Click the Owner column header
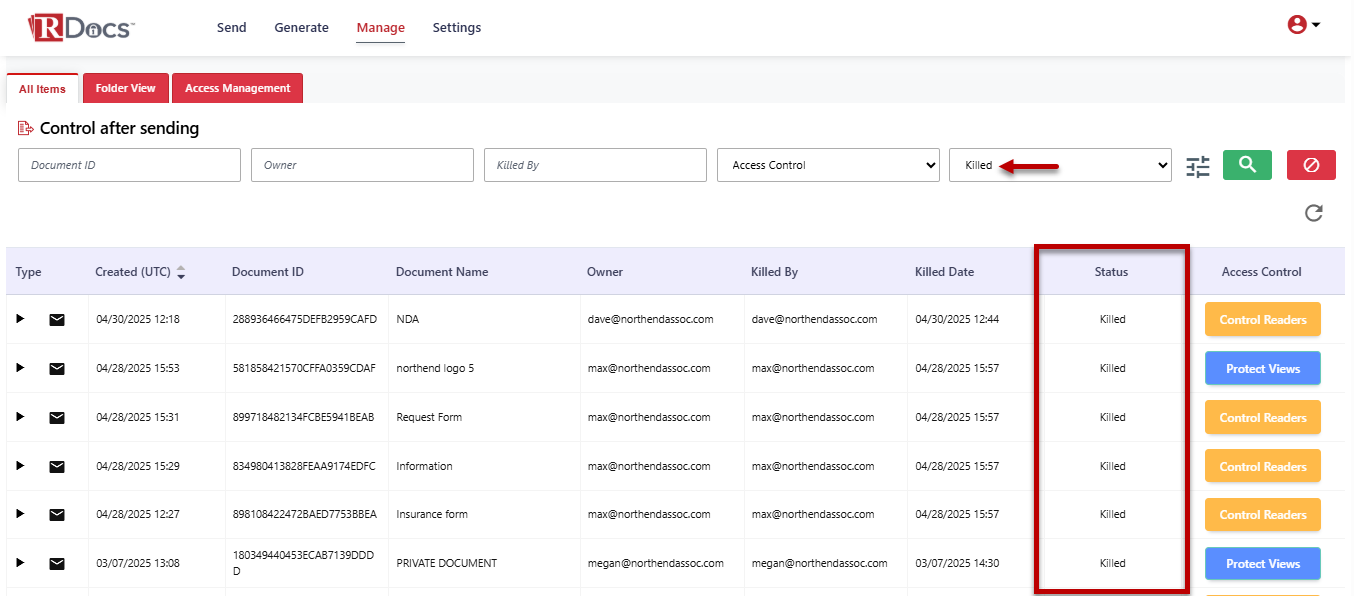The width and height of the screenshot is (1354, 596). pos(605,272)
